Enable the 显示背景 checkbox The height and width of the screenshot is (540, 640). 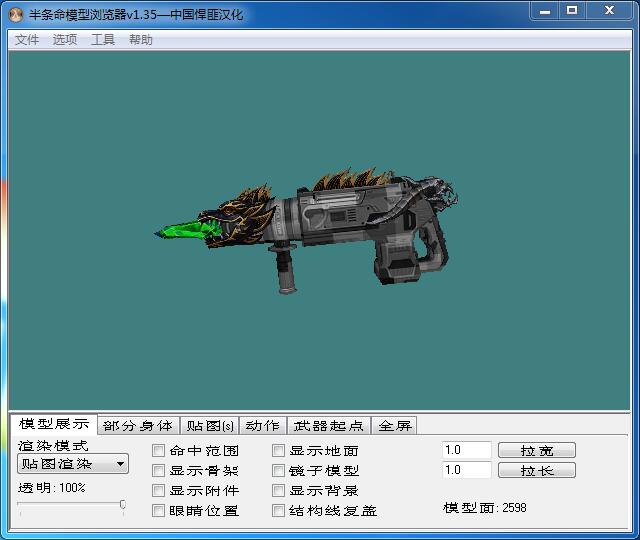[278, 491]
